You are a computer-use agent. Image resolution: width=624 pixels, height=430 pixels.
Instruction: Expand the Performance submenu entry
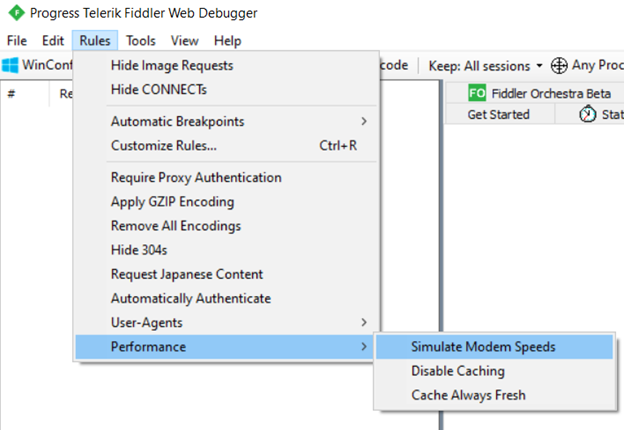(x=225, y=347)
